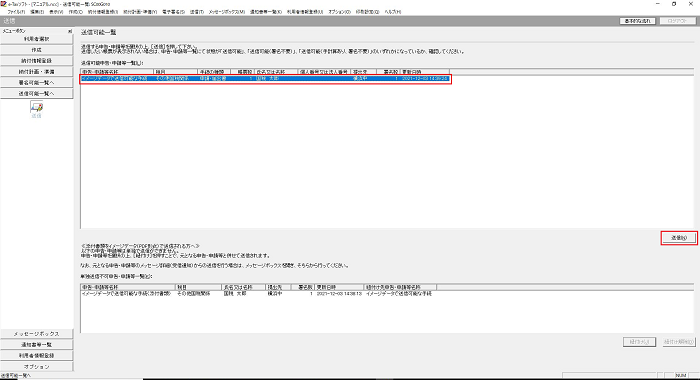This screenshot has height=380, width=700.
Task: Close the メニューボタン side panel
Action: click(x=70, y=31)
